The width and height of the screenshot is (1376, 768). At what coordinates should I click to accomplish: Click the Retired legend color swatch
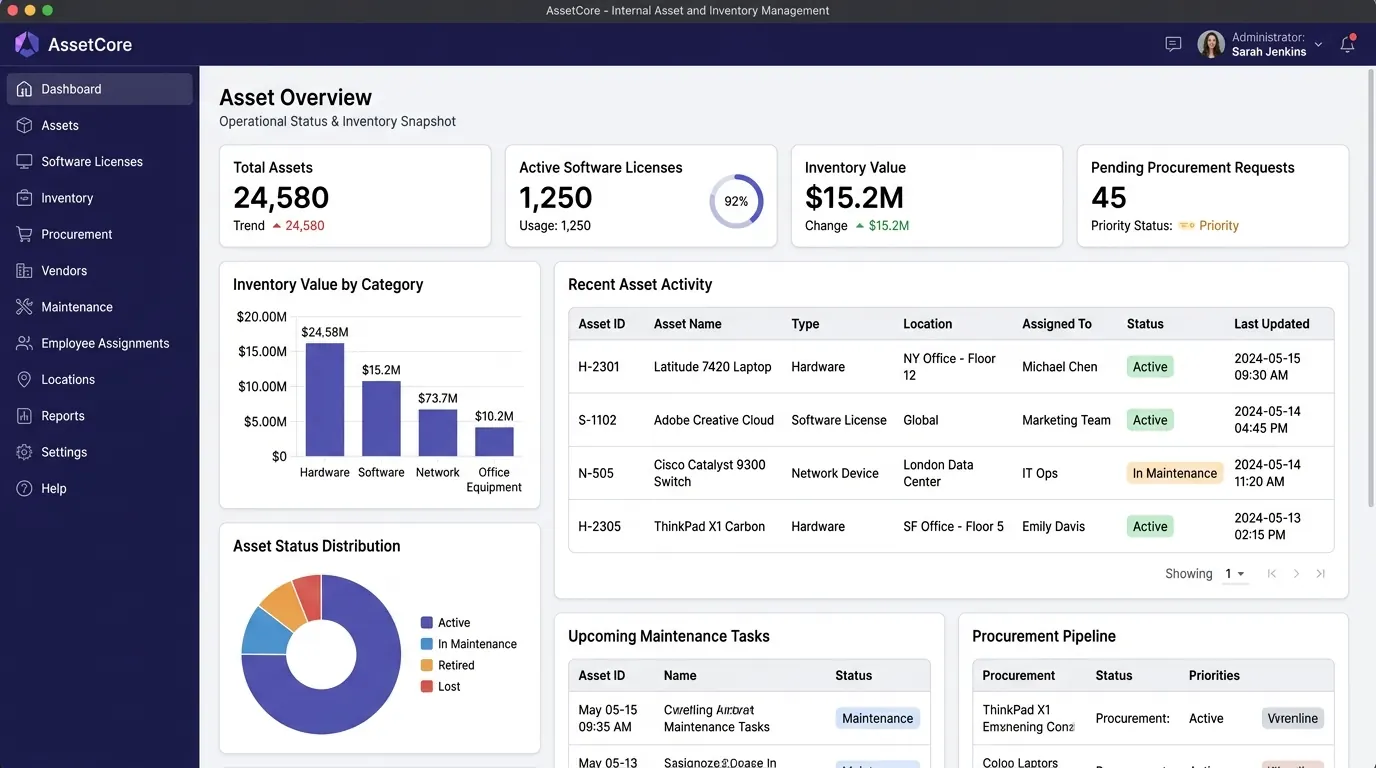427,665
